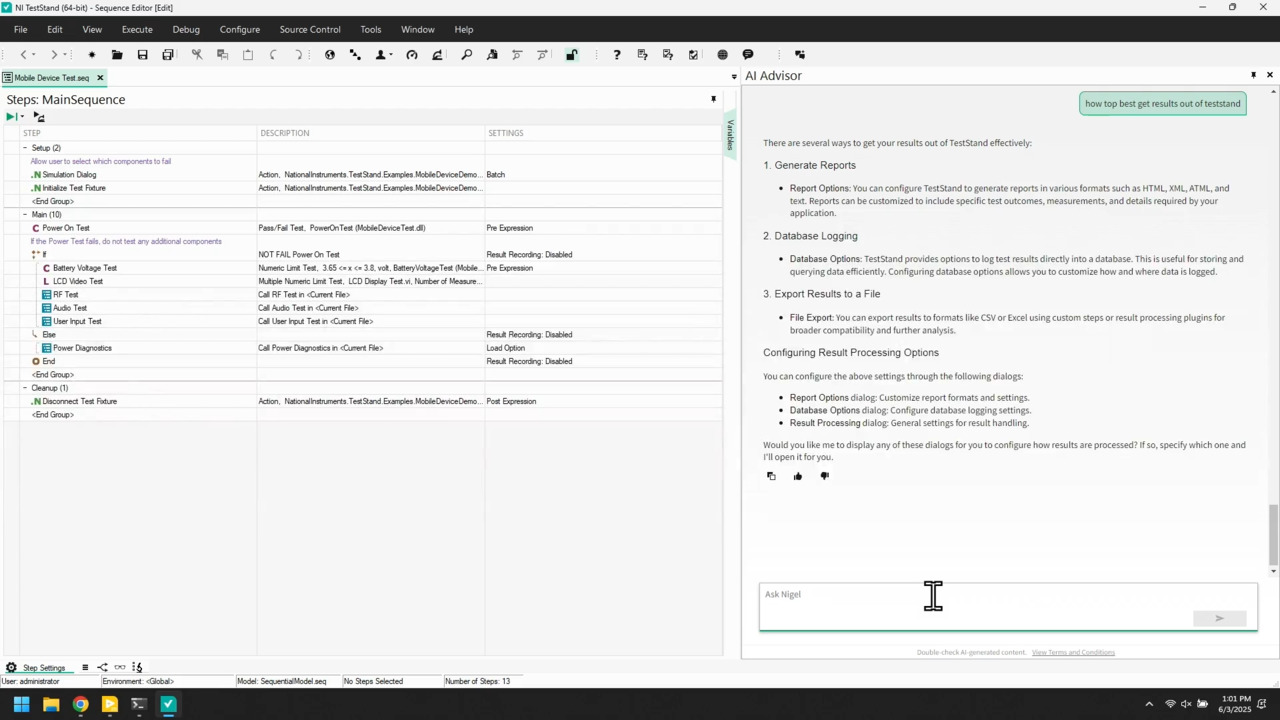
Task: Pin the Steps: MainSequence pane
Action: (713, 99)
